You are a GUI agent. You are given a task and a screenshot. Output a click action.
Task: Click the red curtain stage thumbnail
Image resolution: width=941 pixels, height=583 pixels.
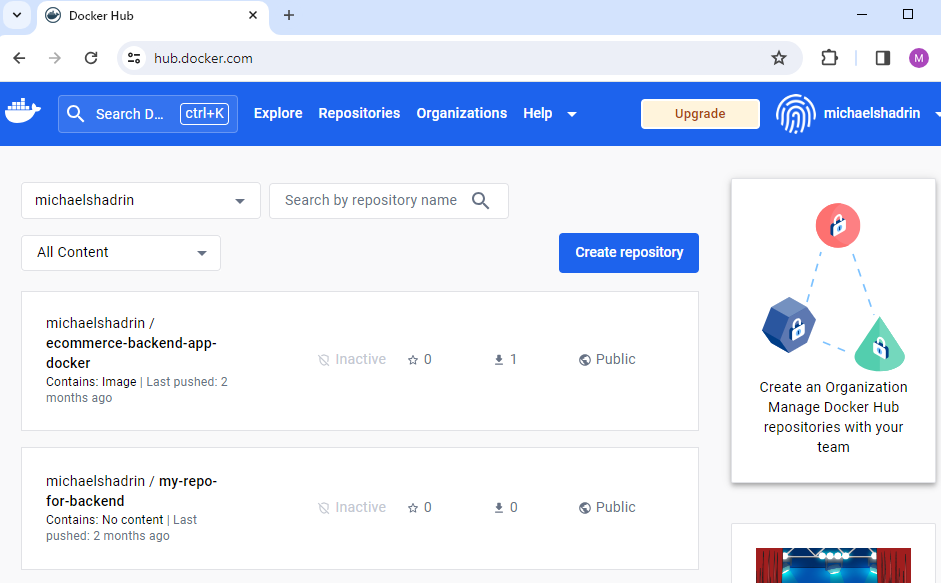click(x=833, y=565)
